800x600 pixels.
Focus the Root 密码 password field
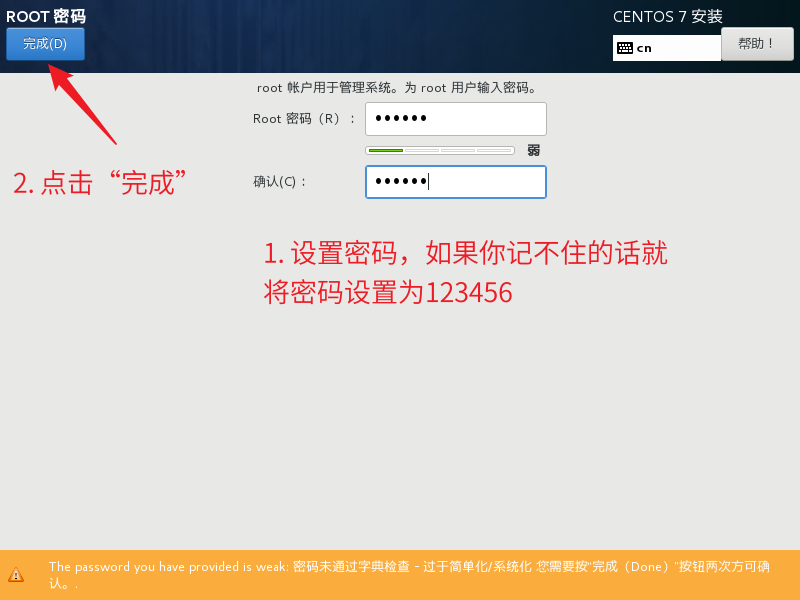(x=455, y=119)
